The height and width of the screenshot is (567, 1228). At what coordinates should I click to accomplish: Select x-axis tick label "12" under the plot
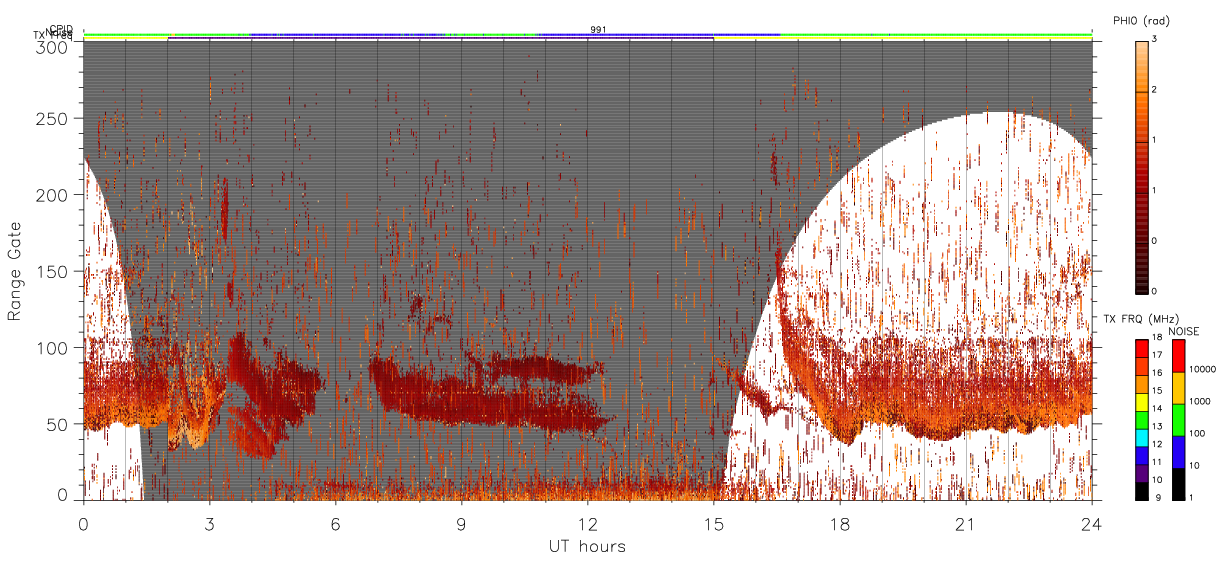point(588,524)
